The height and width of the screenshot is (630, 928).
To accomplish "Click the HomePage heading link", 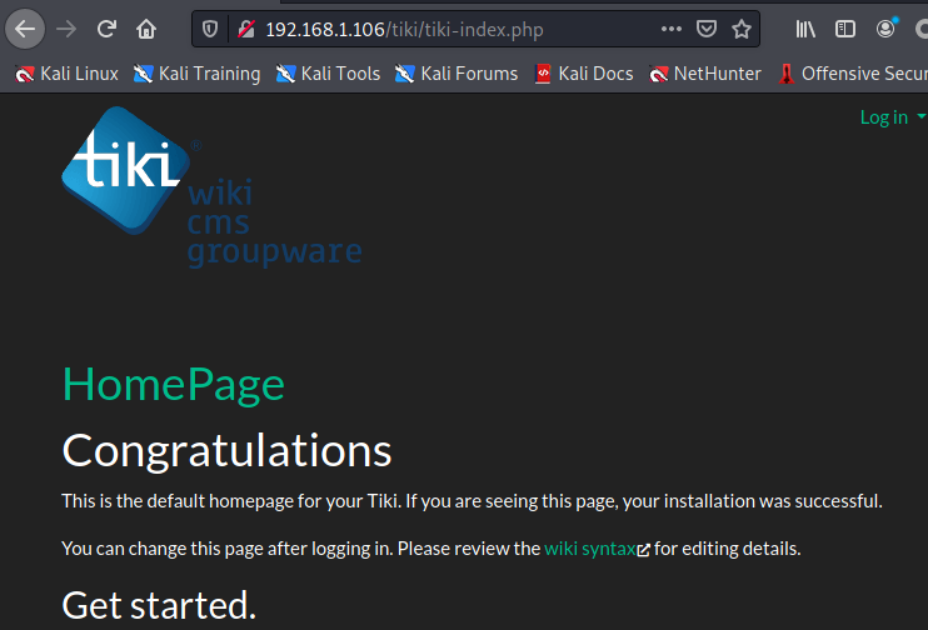I will [172, 384].
